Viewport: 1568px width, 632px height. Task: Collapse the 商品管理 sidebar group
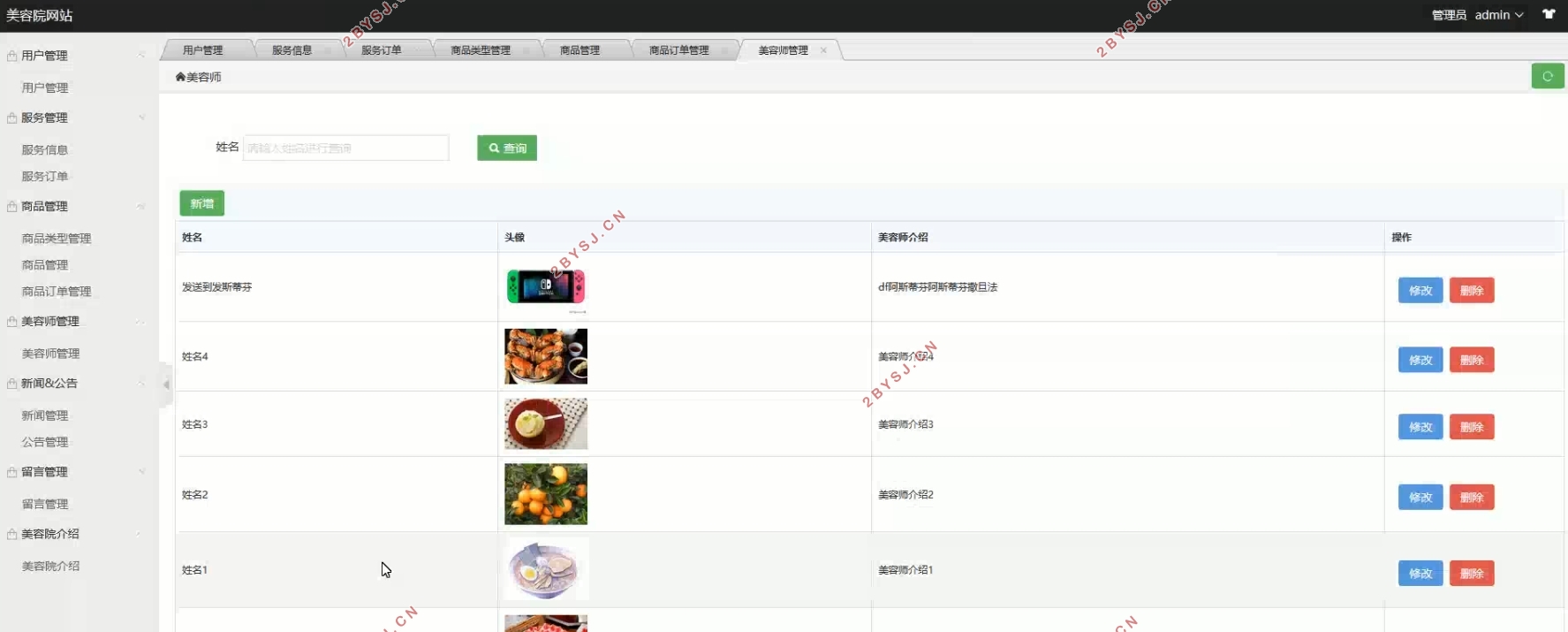(141, 206)
